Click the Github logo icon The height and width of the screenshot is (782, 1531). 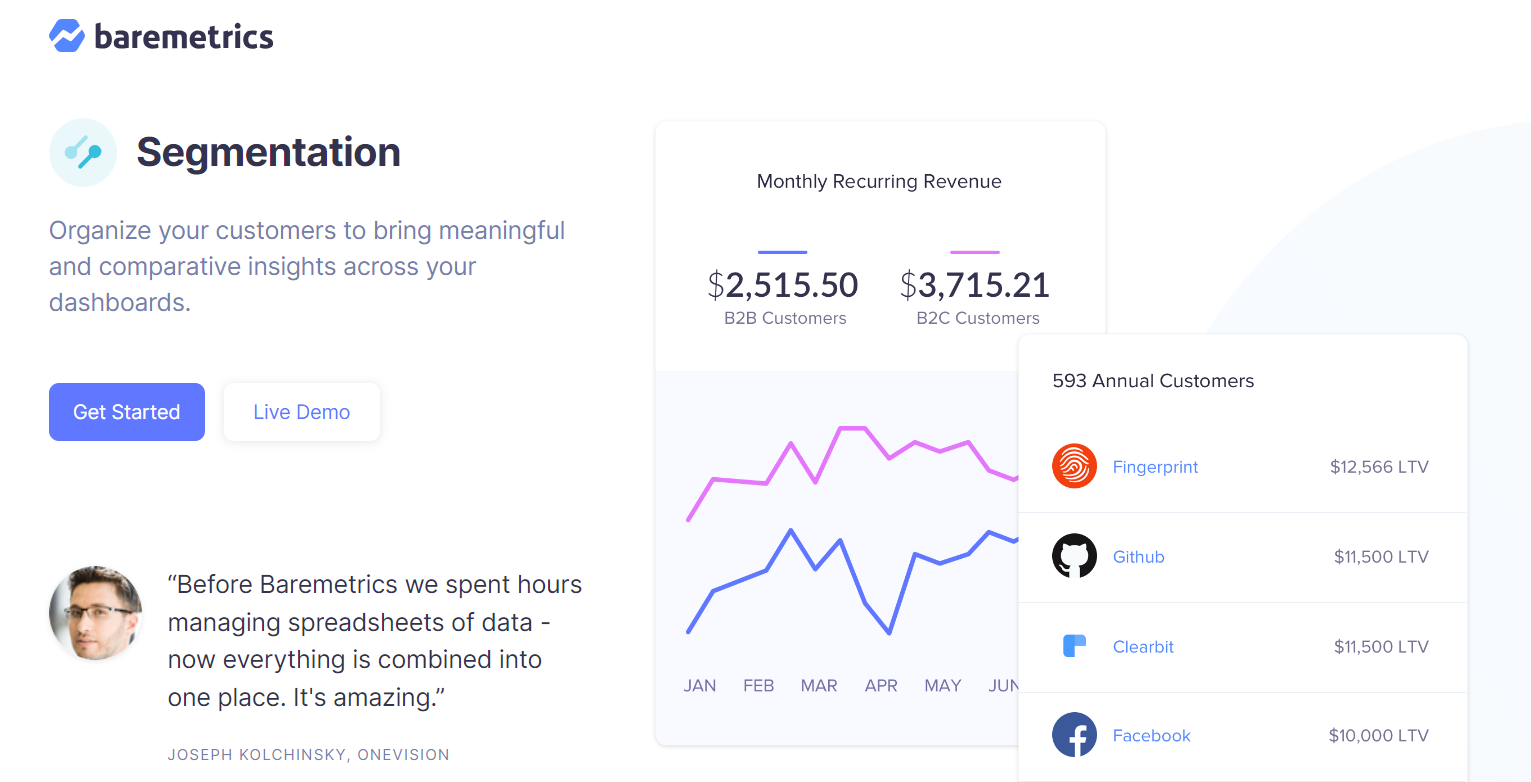click(1074, 556)
